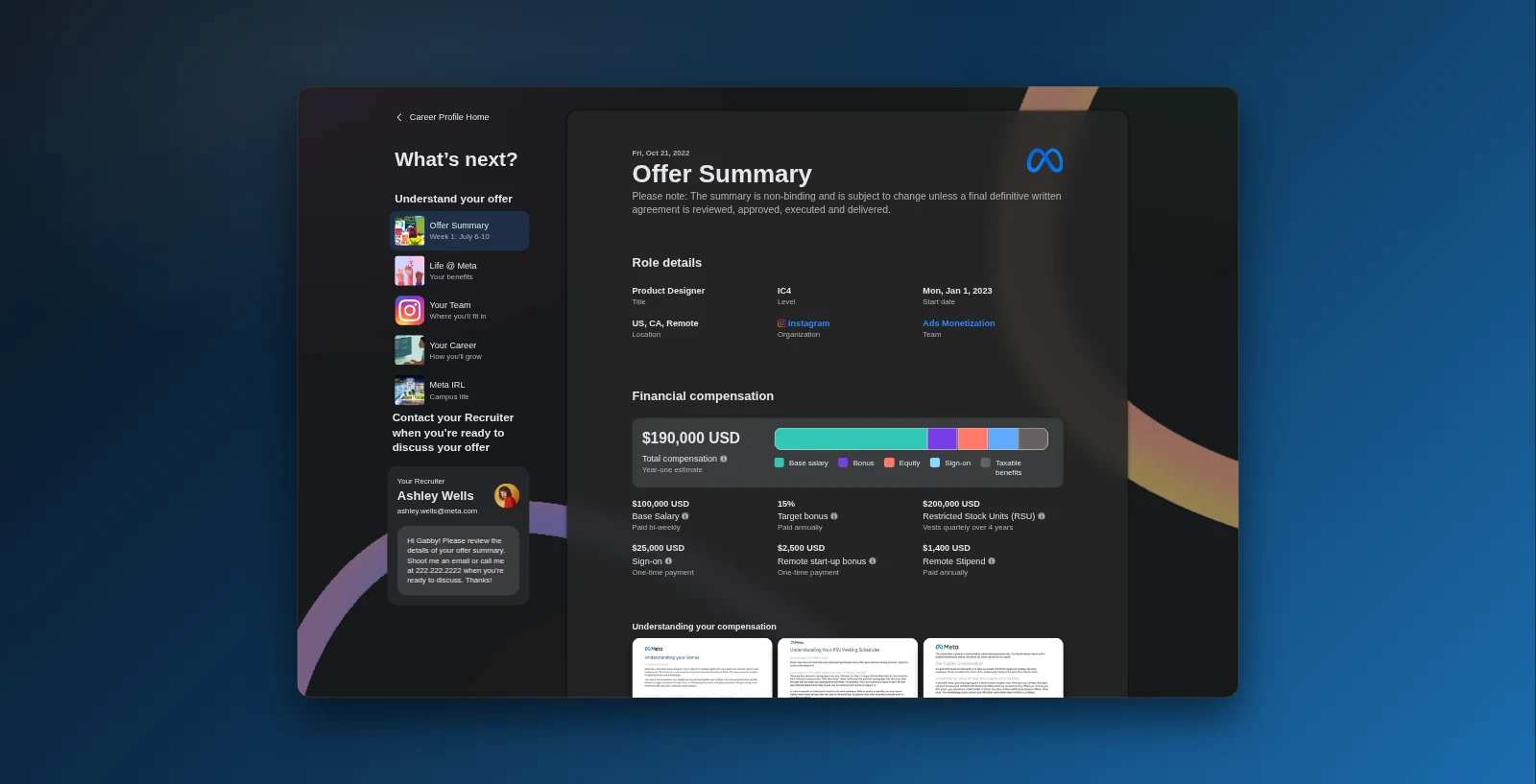Click the $200,000 USD RSU amount
Screen dimensions: 1536x784
pyautogui.click(x=951, y=504)
